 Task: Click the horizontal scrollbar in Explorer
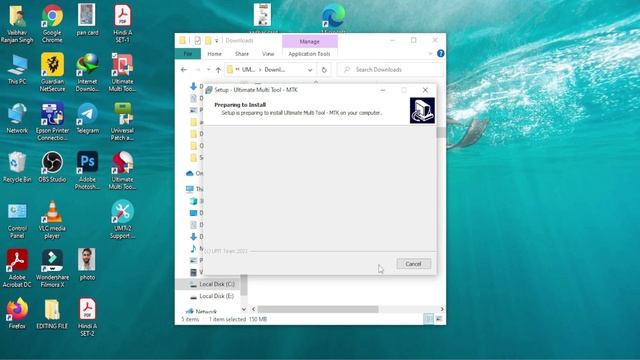(x=318, y=309)
